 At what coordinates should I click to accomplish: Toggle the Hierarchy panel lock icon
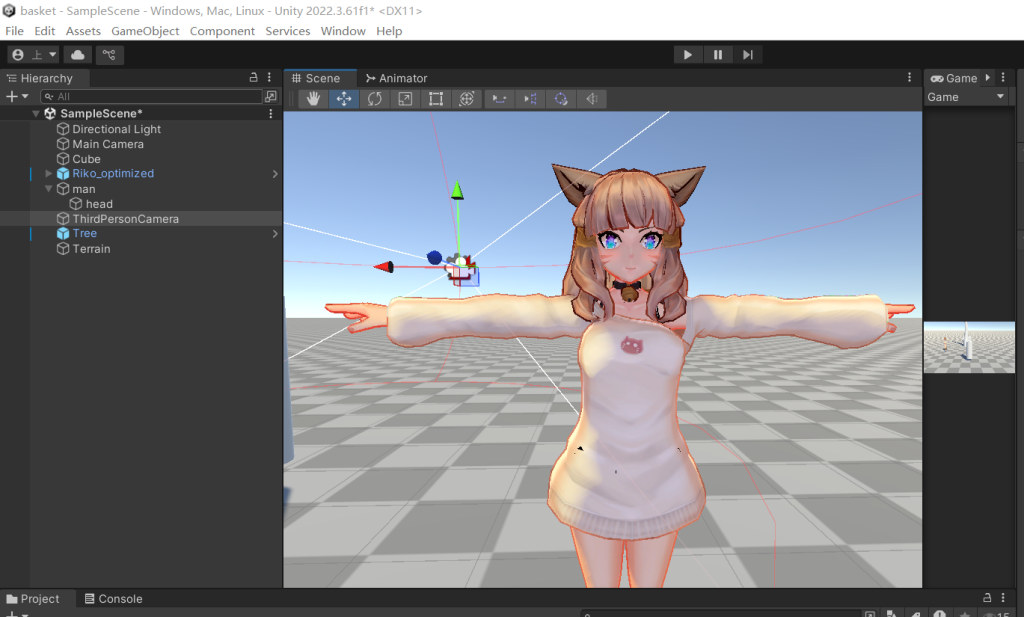254,78
